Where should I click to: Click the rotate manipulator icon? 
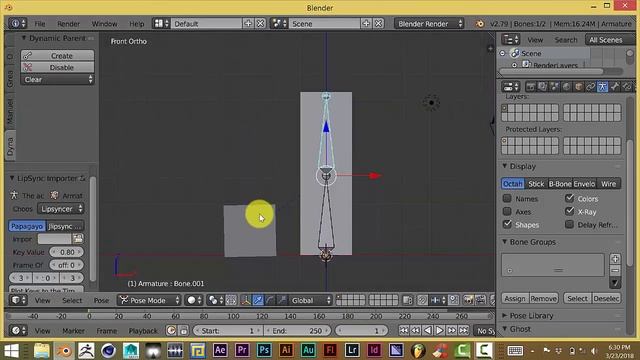(270, 300)
